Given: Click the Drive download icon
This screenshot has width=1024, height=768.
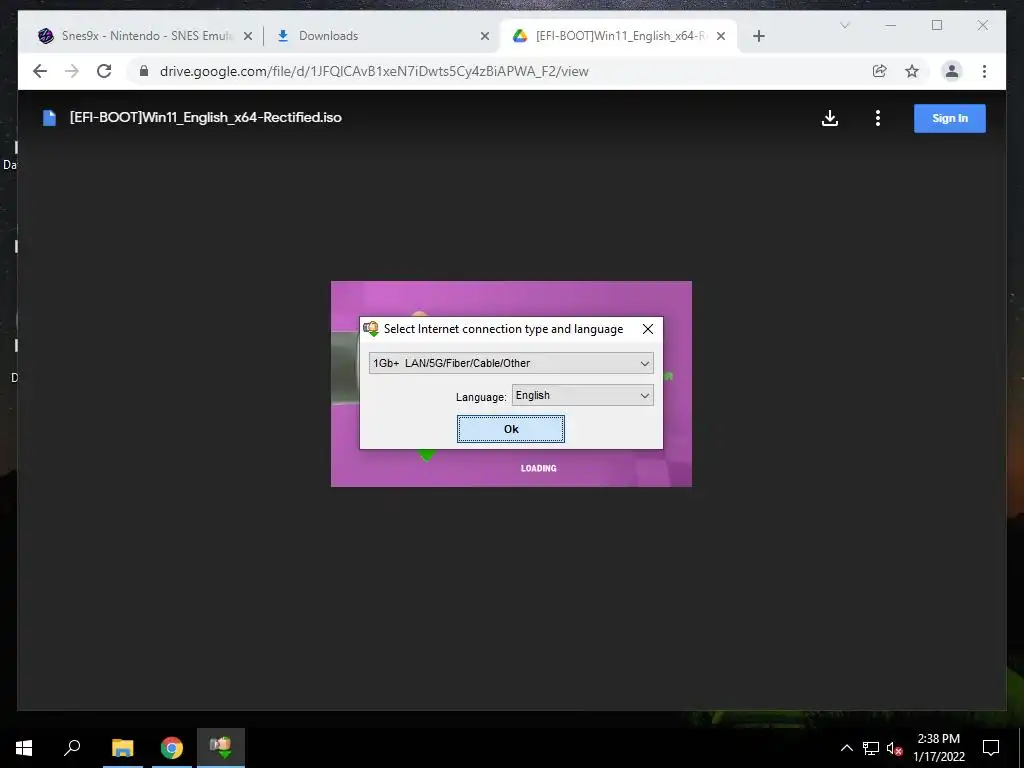Looking at the screenshot, I should [x=829, y=118].
